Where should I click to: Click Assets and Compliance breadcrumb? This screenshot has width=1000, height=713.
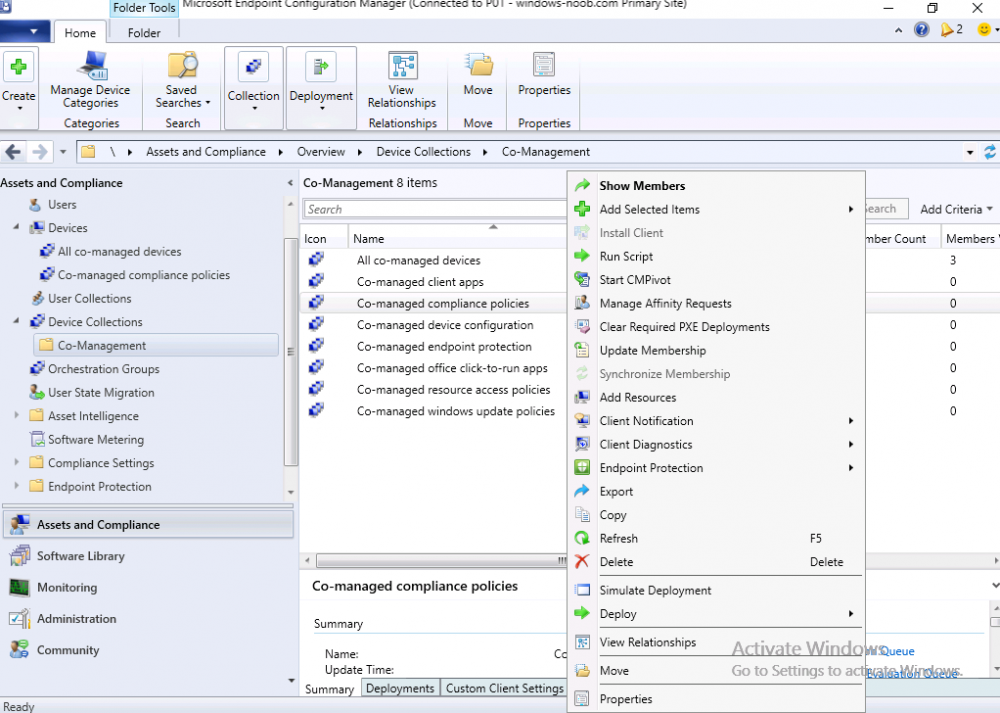pos(206,152)
